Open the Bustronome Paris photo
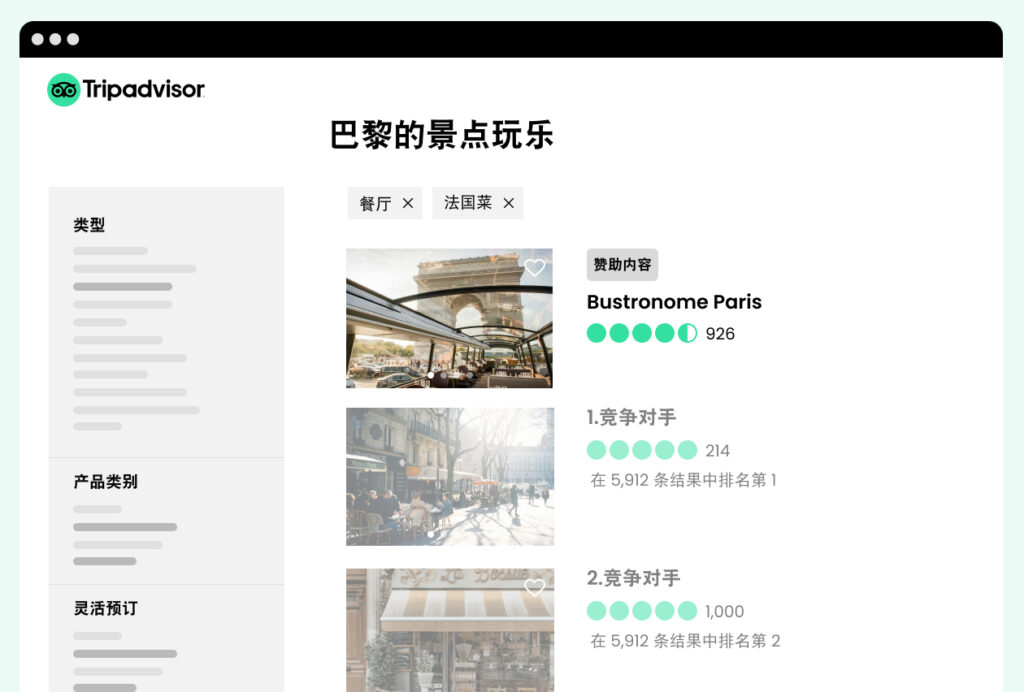 pyautogui.click(x=449, y=318)
